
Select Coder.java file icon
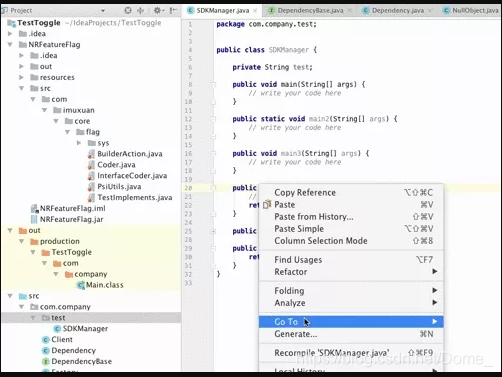91,165
